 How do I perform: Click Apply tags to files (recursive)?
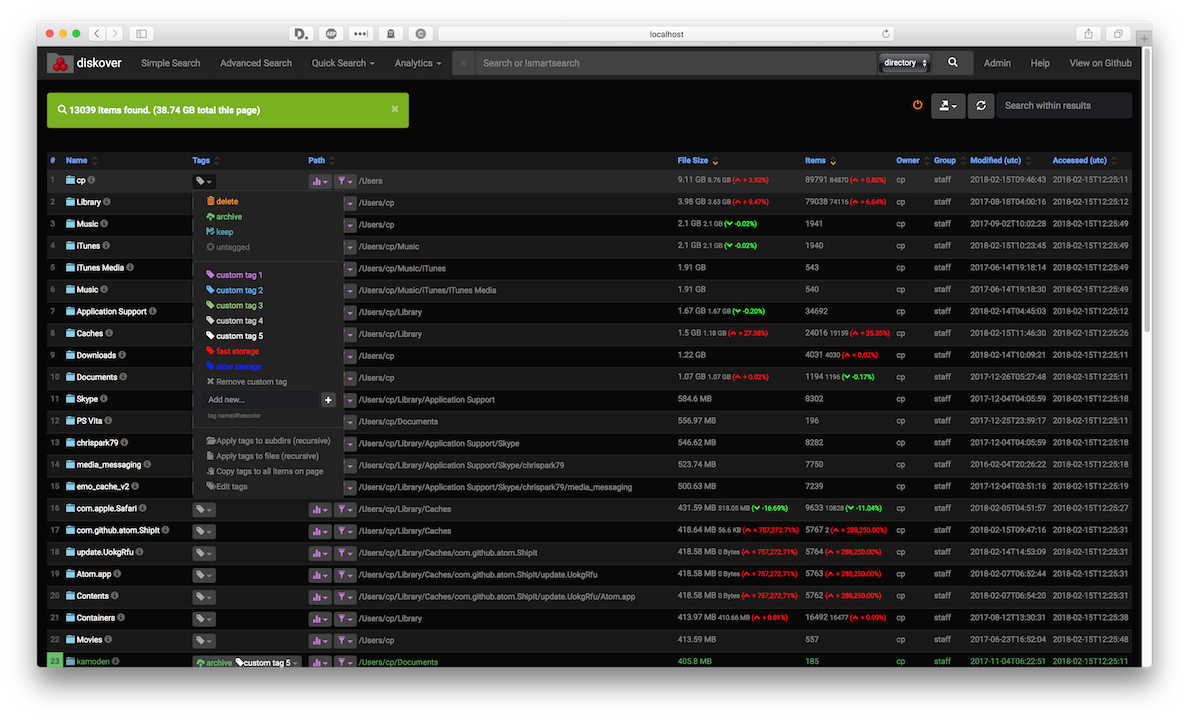tap(262, 455)
